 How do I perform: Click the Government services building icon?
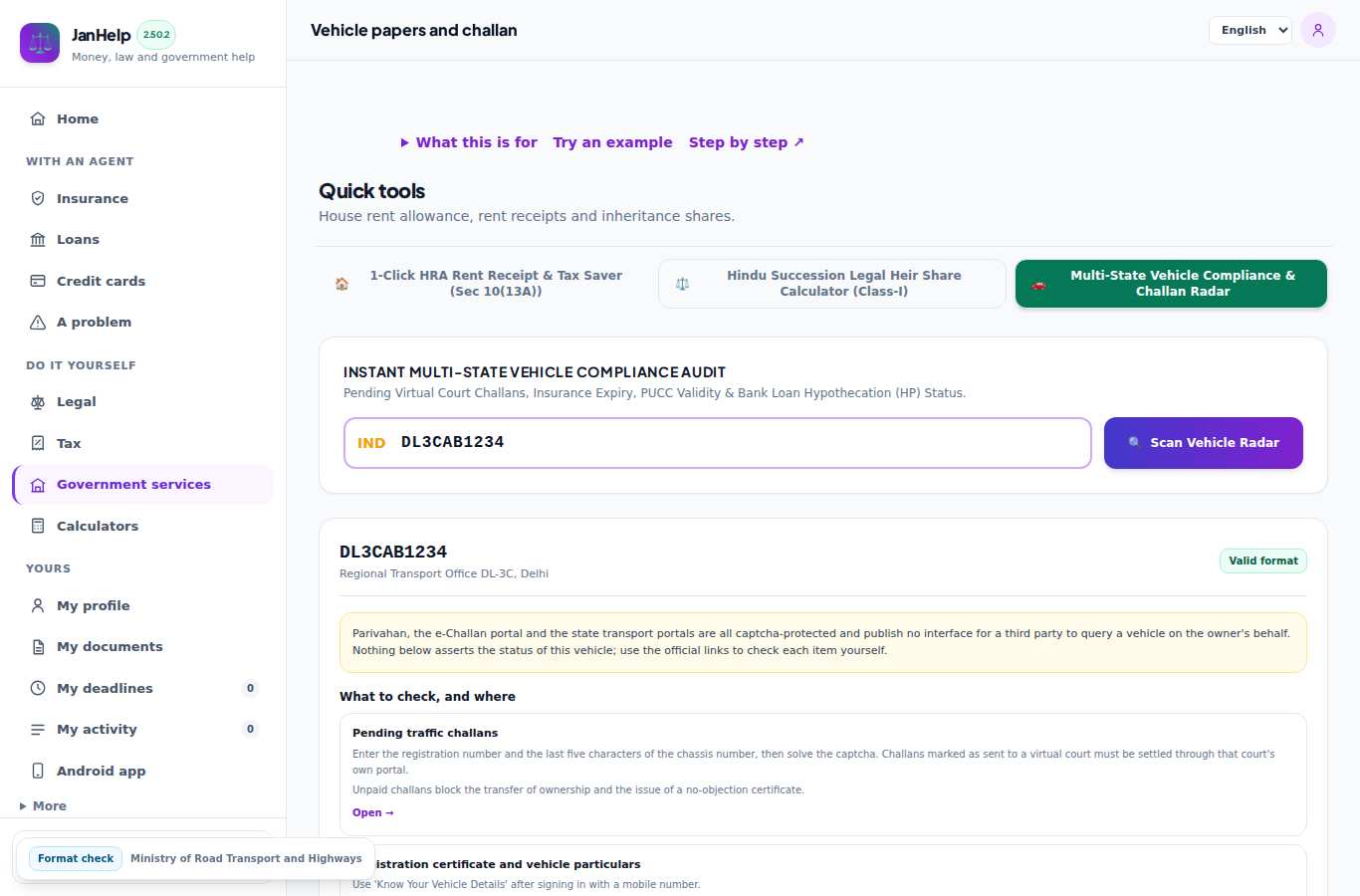click(x=38, y=485)
